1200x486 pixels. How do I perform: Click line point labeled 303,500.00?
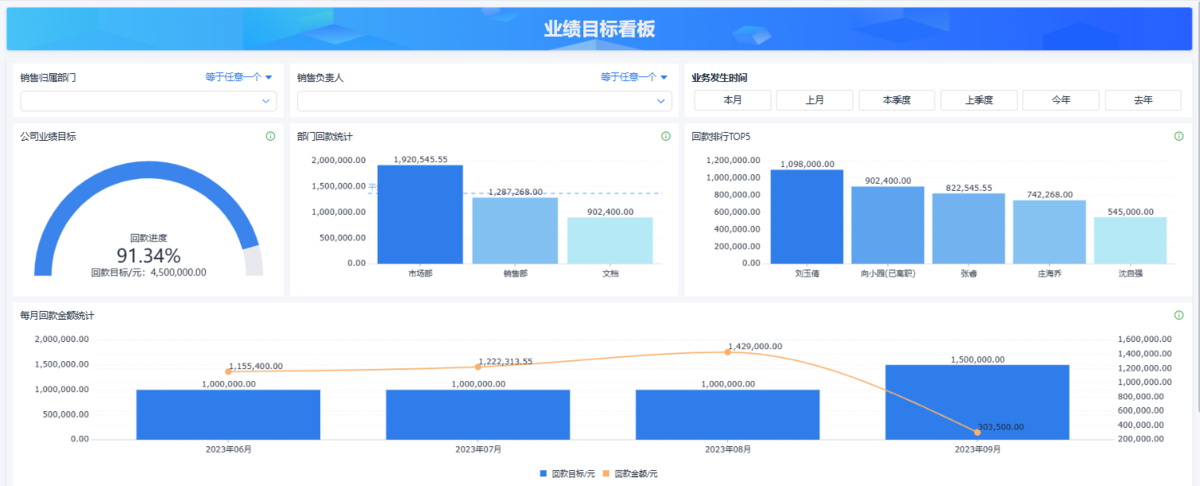pyautogui.click(x=977, y=432)
